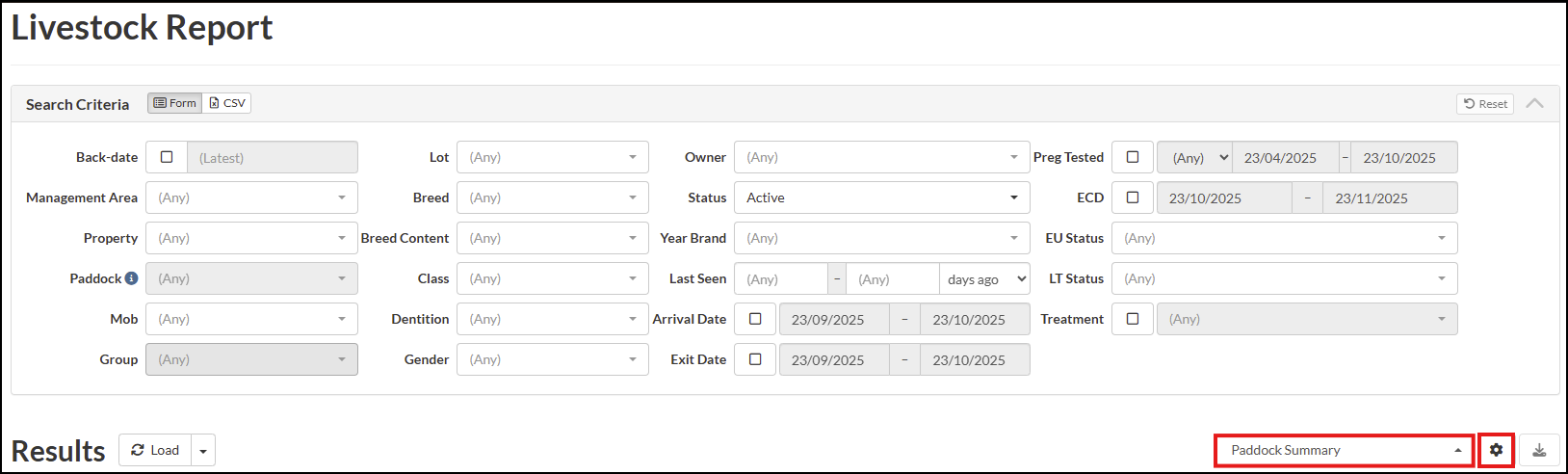This screenshot has width=1568, height=474.
Task: Switch to the CSV search view
Action: click(x=227, y=103)
